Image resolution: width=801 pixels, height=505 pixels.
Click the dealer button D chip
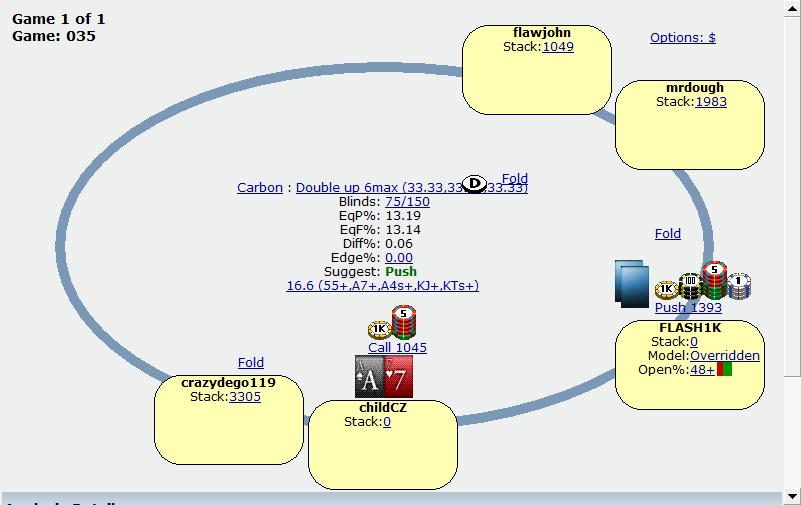[475, 184]
